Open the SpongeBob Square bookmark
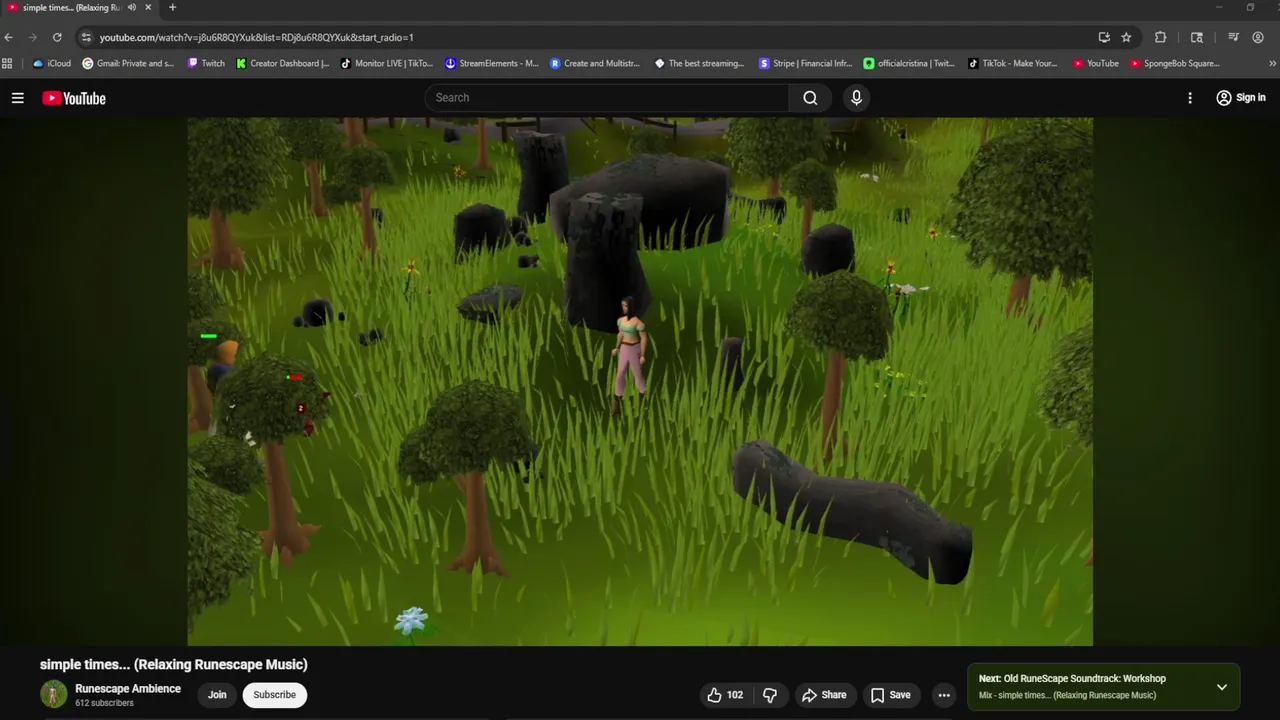The image size is (1280, 720). click(x=1174, y=63)
